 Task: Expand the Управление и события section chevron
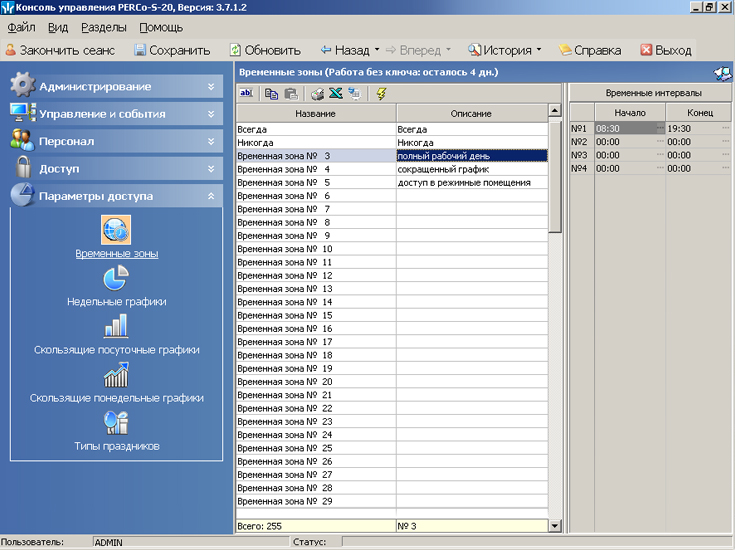(211, 114)
